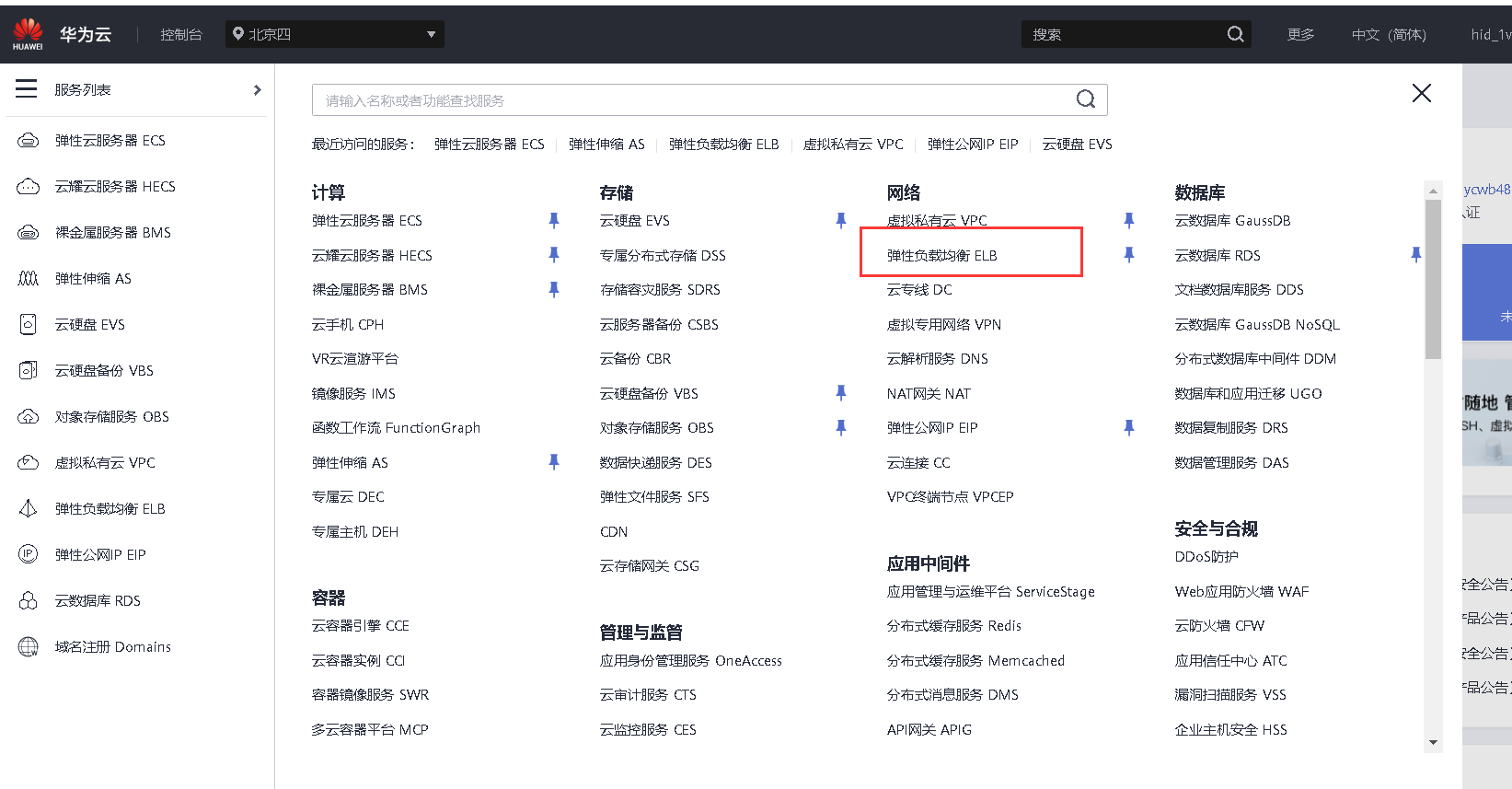1512x789 pixels.
Task: Click the magnifier in service search box
Action: pyautogui.click(x=1086, y=99)
